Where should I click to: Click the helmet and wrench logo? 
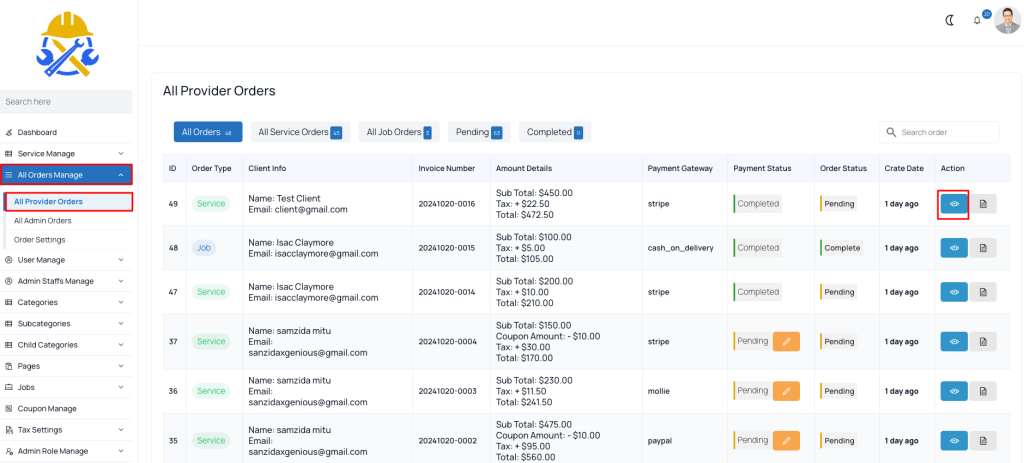(x=67, y=45)
